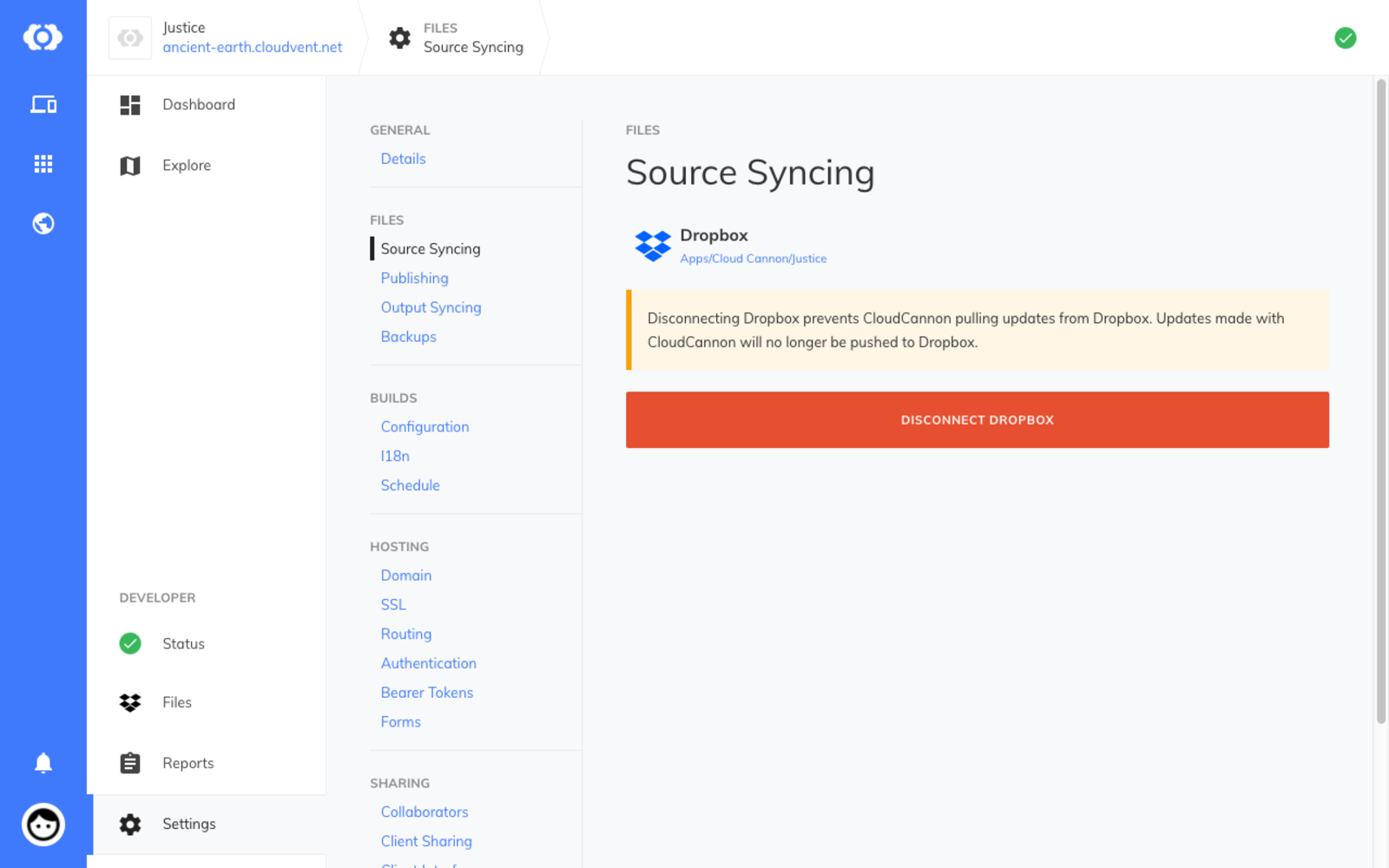Open Backups settings link
Image resolution: width=1389 pixels, height=868 pixels.
pos(408,337)
